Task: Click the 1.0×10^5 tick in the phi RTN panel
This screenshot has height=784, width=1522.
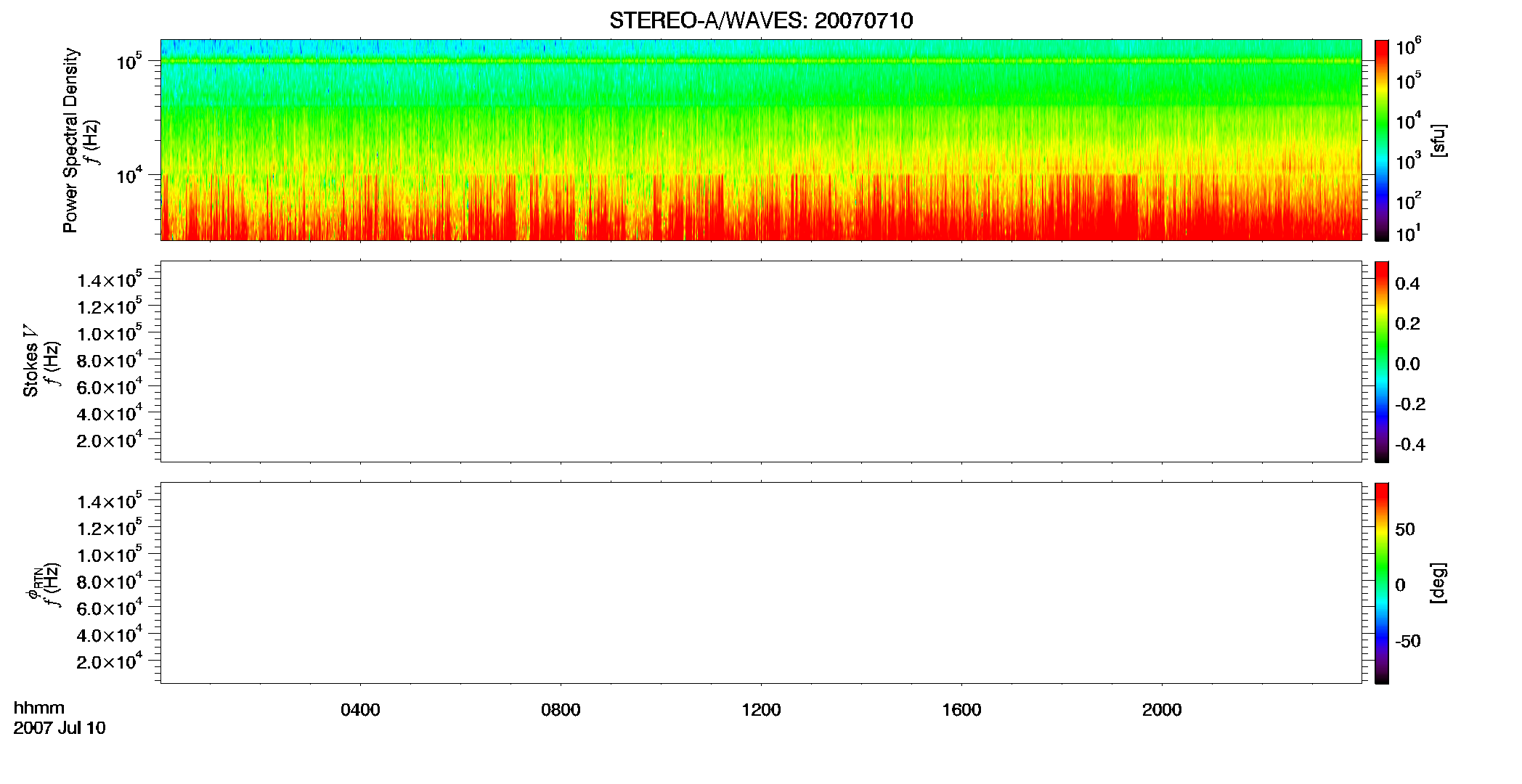Action: point(110,554)
